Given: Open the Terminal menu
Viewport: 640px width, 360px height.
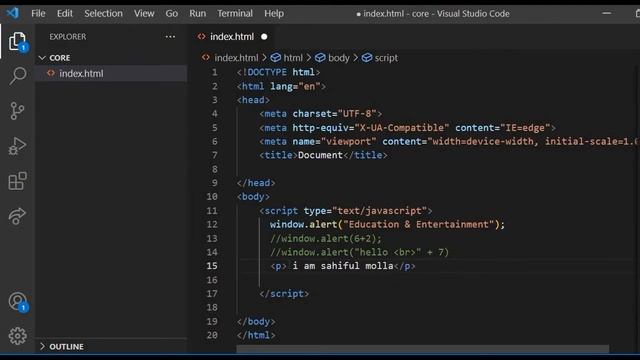Looking at the screenshot, I should (235, 13).
